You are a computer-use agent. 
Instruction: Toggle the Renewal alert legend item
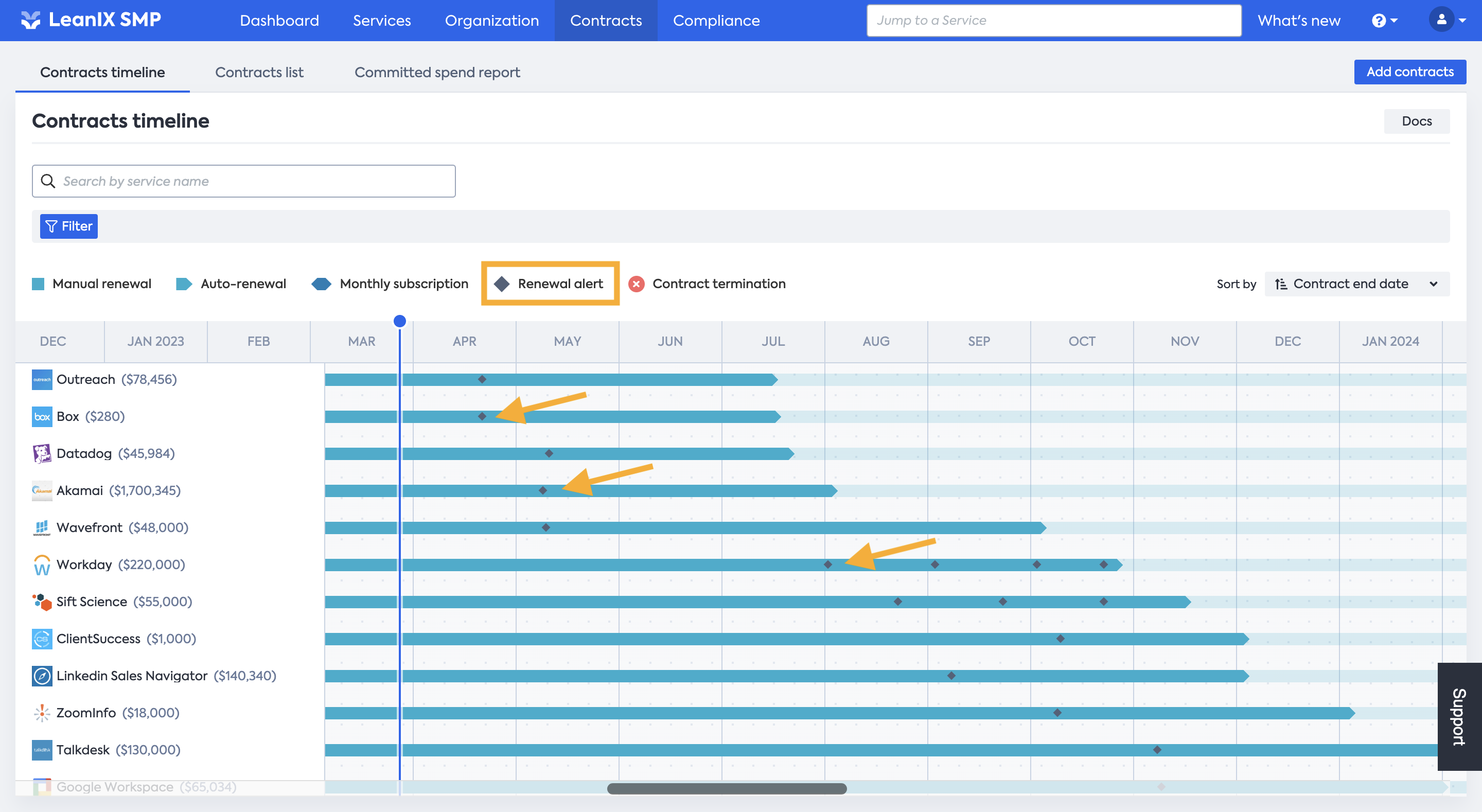[x=550, y=284]
